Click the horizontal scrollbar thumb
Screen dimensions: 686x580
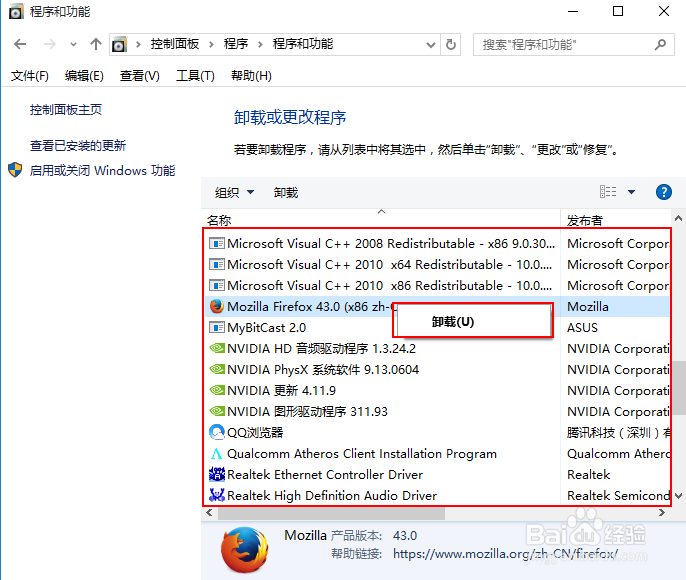[331, 513]
